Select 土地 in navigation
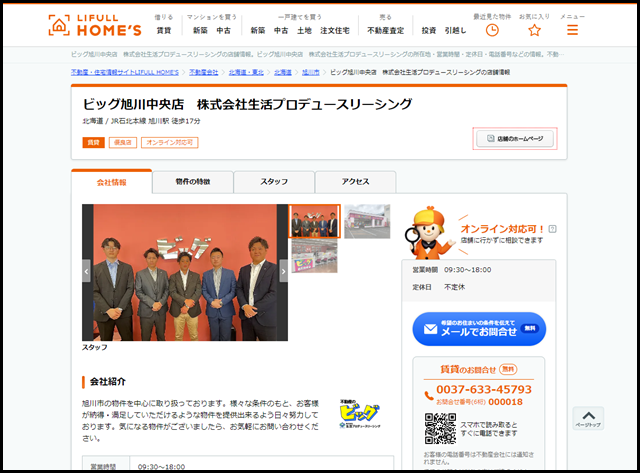Viewport: 640px width, 473px height. pos(304,30)
